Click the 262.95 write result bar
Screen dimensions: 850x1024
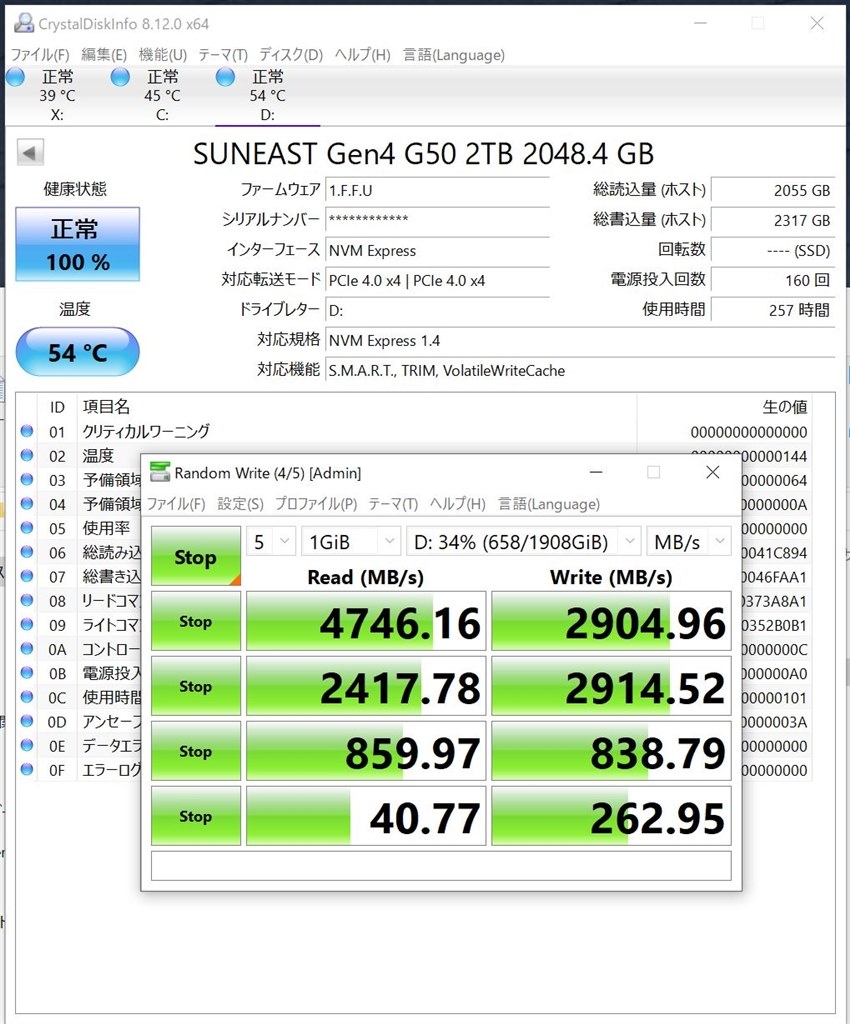(611, 816)
